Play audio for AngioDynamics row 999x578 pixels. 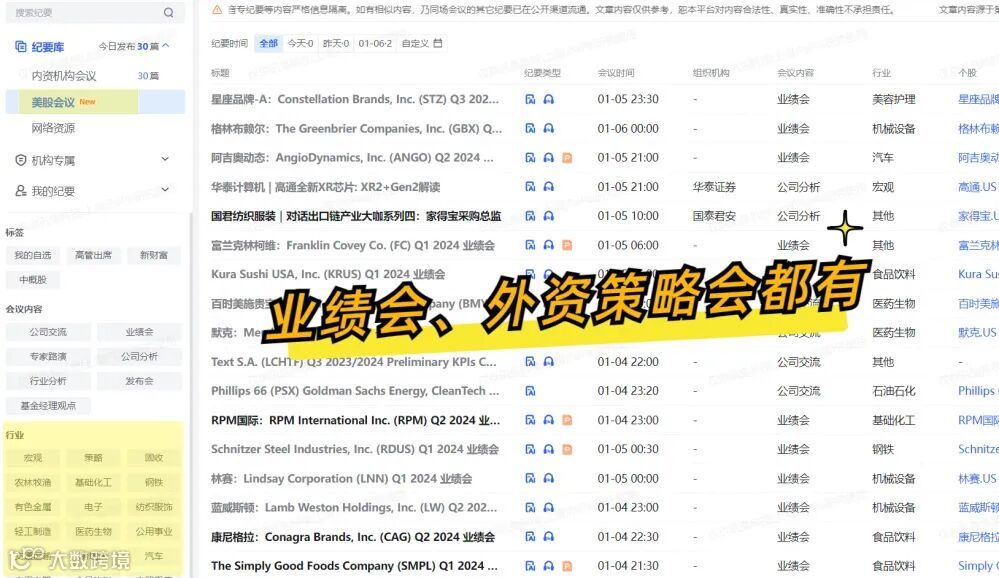(x=549, y=158)
